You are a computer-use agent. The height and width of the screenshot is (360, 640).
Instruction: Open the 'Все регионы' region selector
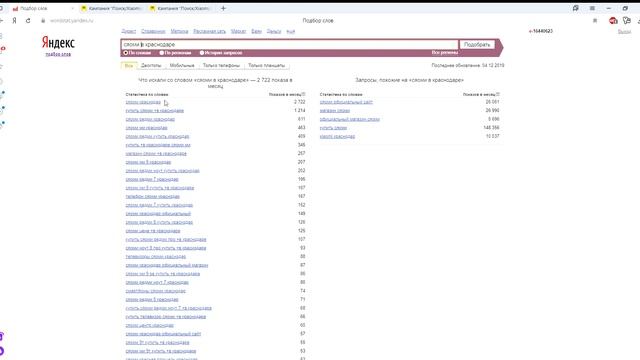[x=444, y=53]
